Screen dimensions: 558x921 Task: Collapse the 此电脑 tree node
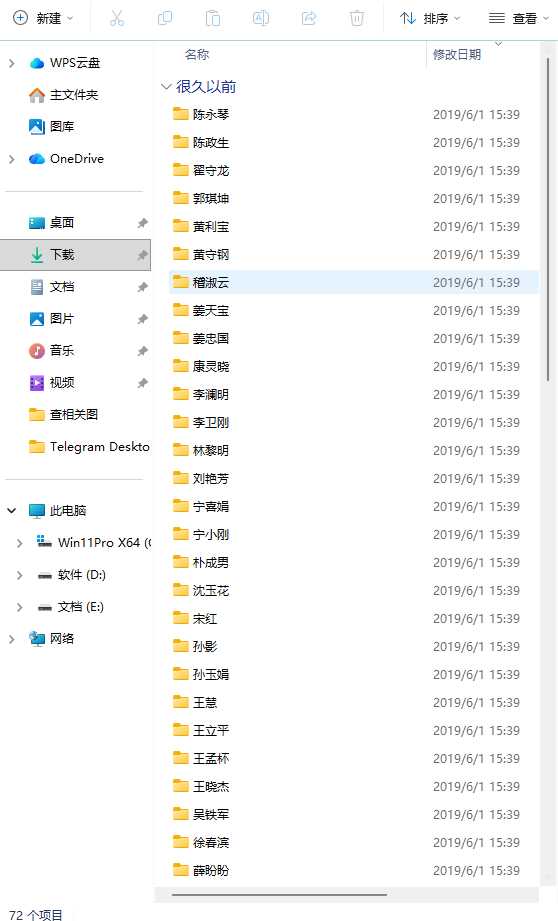tap(12, 510)
